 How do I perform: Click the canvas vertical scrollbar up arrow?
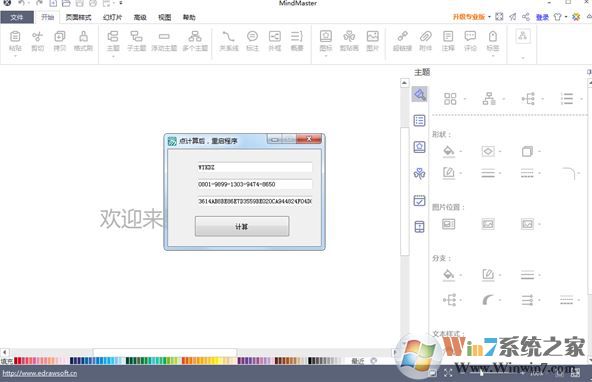[404, 83]
